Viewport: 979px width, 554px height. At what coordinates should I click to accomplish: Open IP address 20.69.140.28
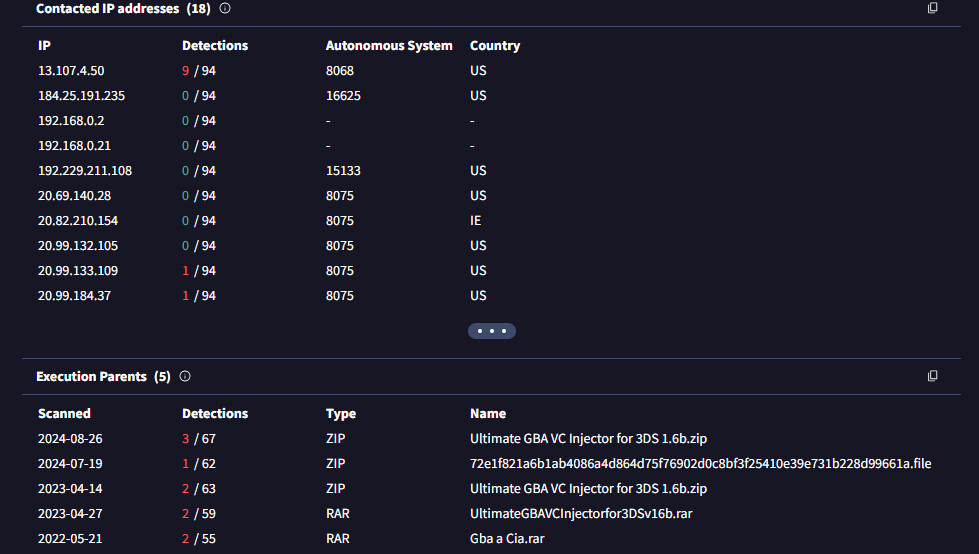point(74,195)
